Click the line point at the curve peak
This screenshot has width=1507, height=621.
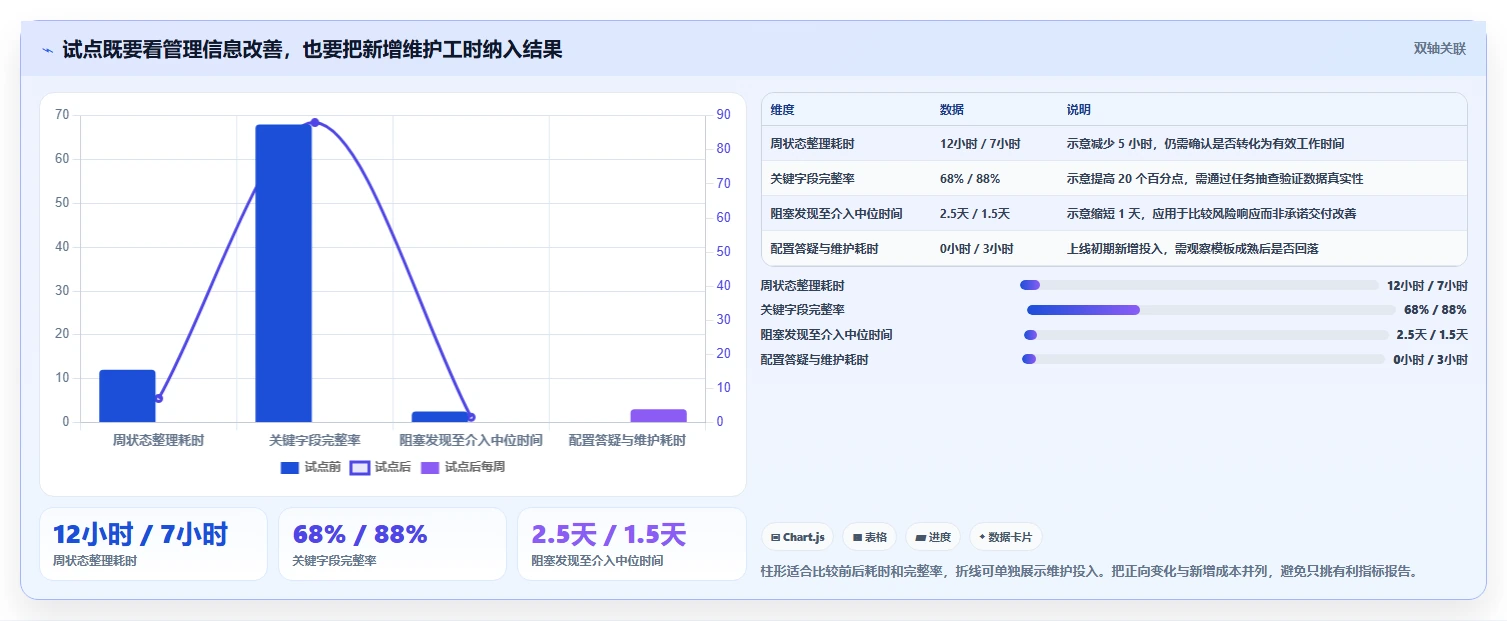(315, 122)
